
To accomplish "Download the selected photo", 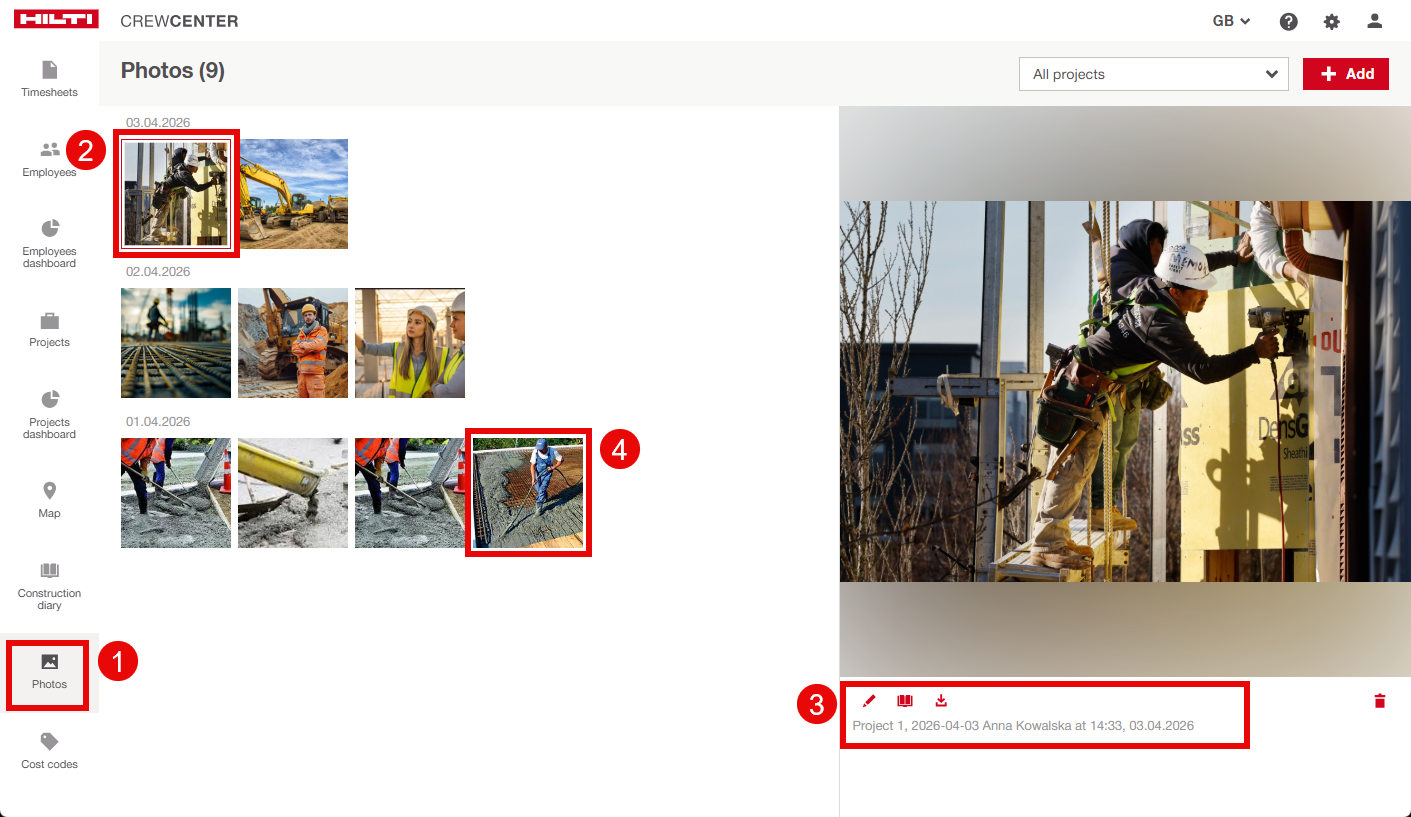I will pos(941,701).
